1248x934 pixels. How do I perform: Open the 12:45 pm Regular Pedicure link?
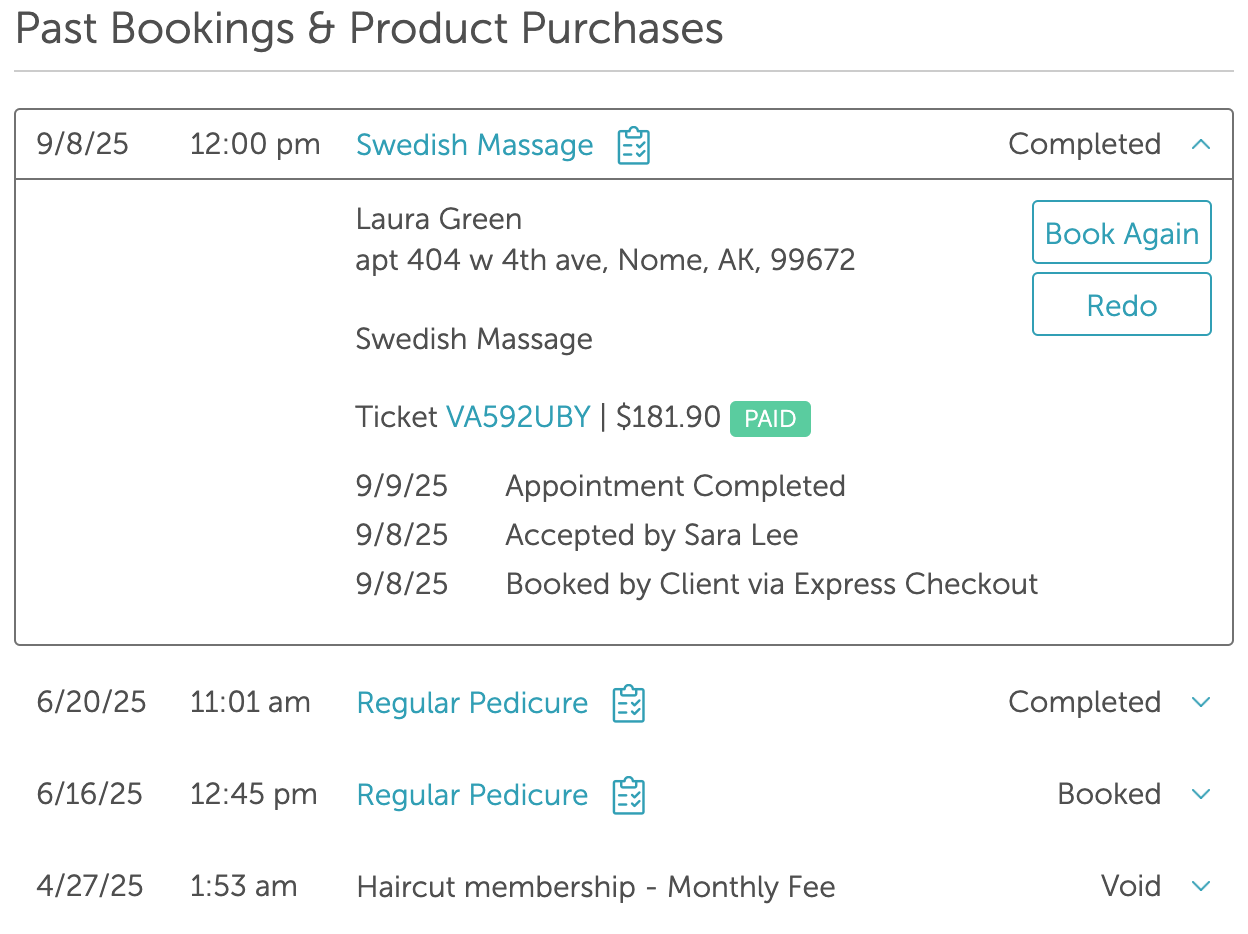[x=472, y=795]
